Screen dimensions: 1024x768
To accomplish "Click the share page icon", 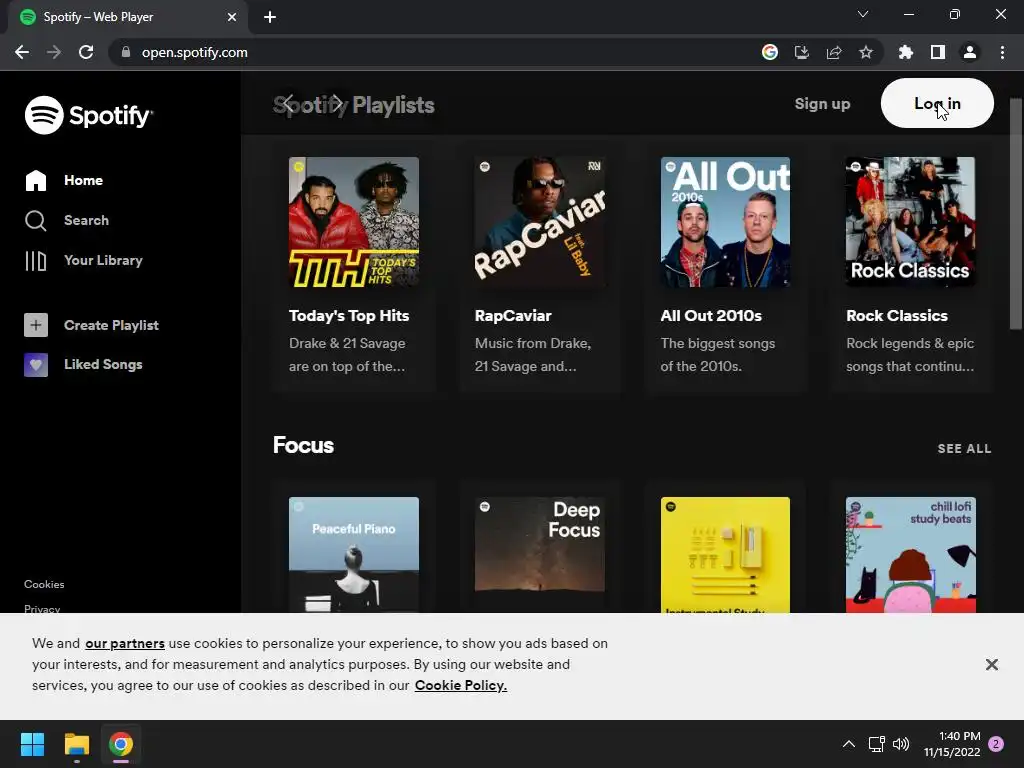I will 834,52.
